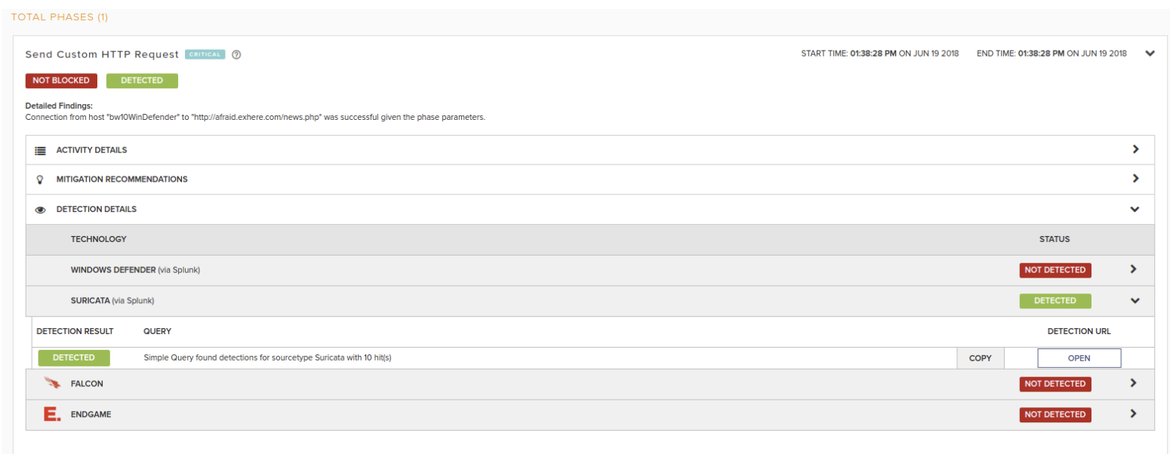Collapse the Suricata detection row
The height and width of the screenshot is (457, 1170).
(x=1133, y=300)
